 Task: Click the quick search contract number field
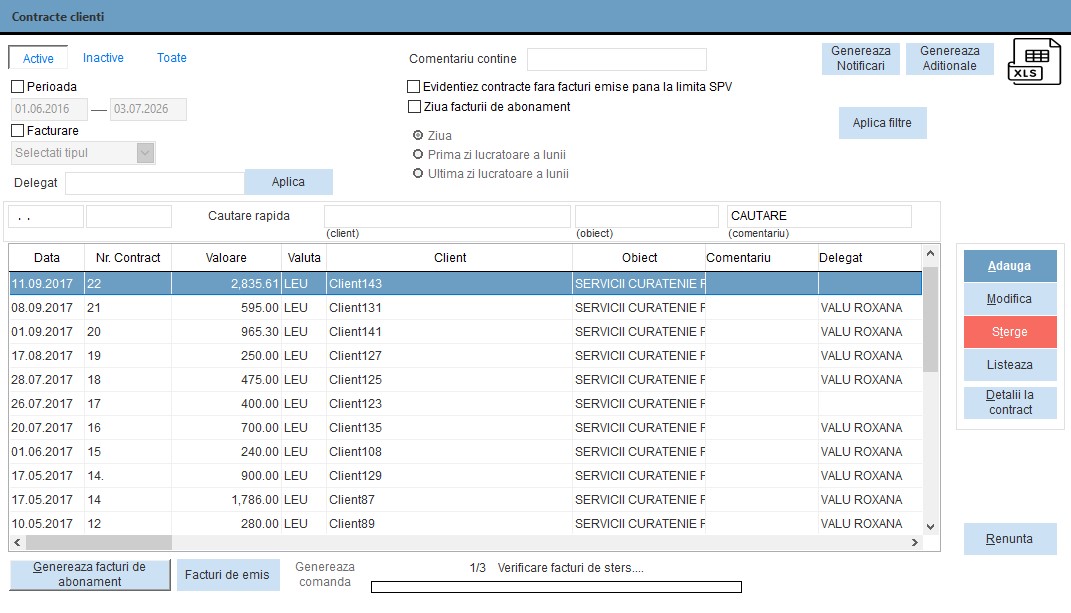pyautogui.click(x=129, y=217)
